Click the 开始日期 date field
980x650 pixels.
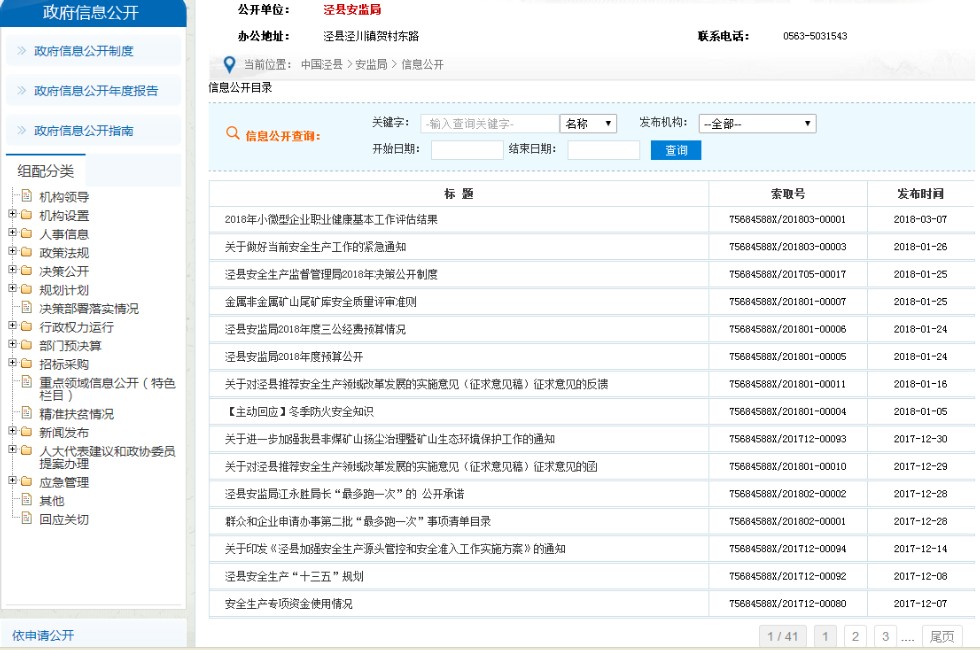pyautogui.click(x=467, y=150)
